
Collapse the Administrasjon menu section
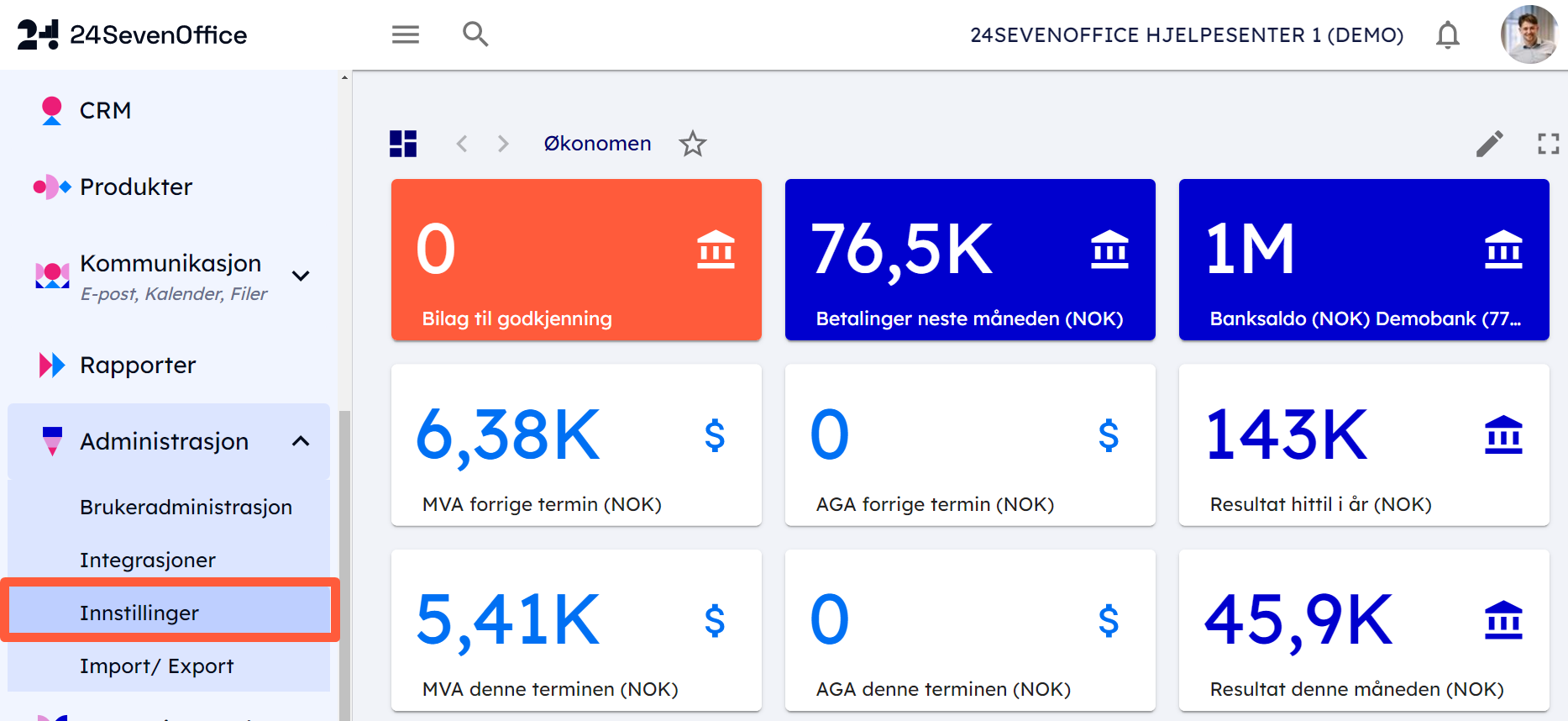301,441
